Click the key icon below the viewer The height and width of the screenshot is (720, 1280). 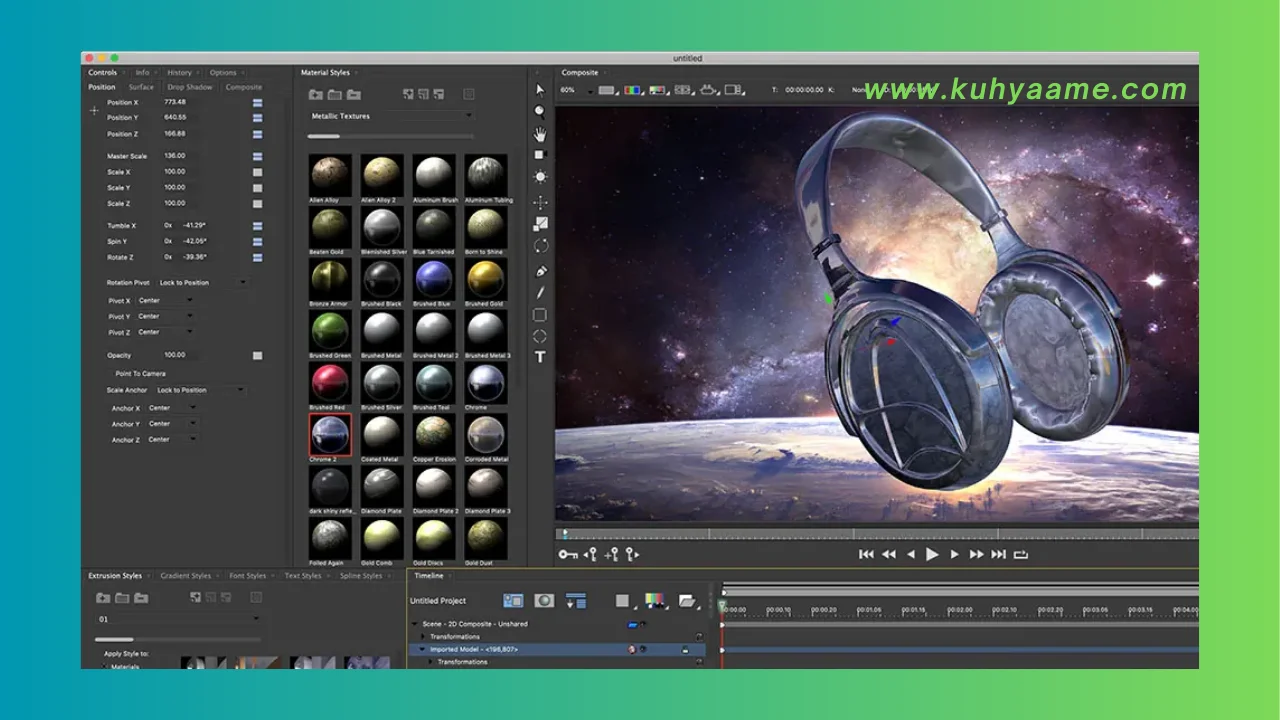[x=568, y=554]
